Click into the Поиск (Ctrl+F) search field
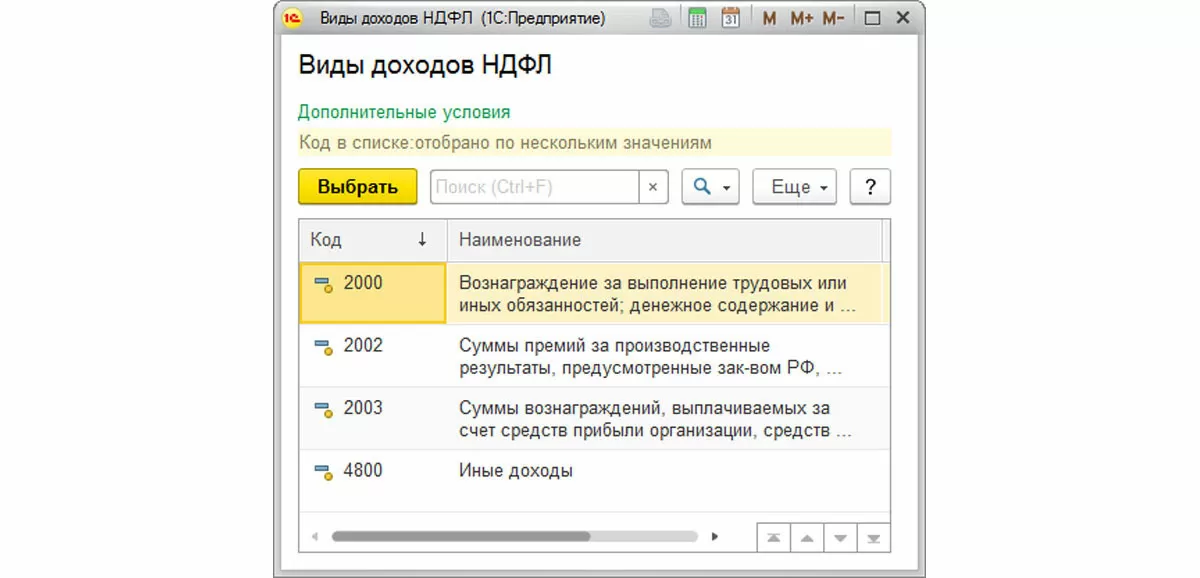 pyautogui.click(x=534, y=187)
